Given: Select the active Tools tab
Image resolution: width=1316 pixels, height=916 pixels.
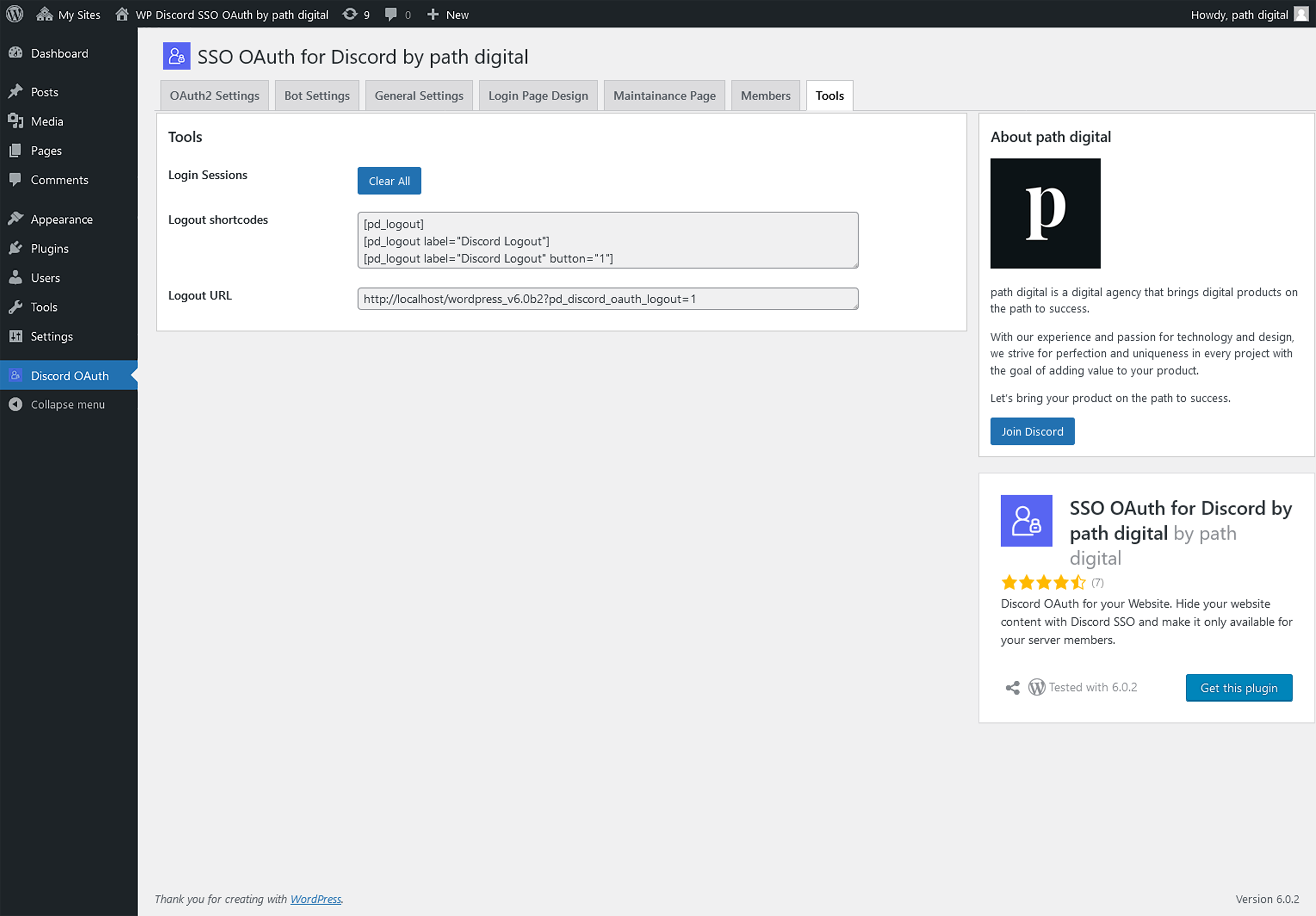Looking at the screenshot, I should click(829, 96).
